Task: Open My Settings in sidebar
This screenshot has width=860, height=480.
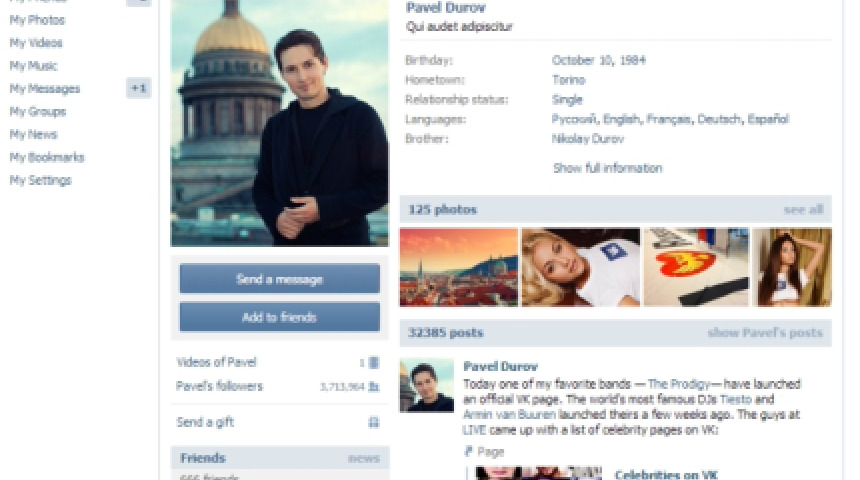Action: pos(41,180)
